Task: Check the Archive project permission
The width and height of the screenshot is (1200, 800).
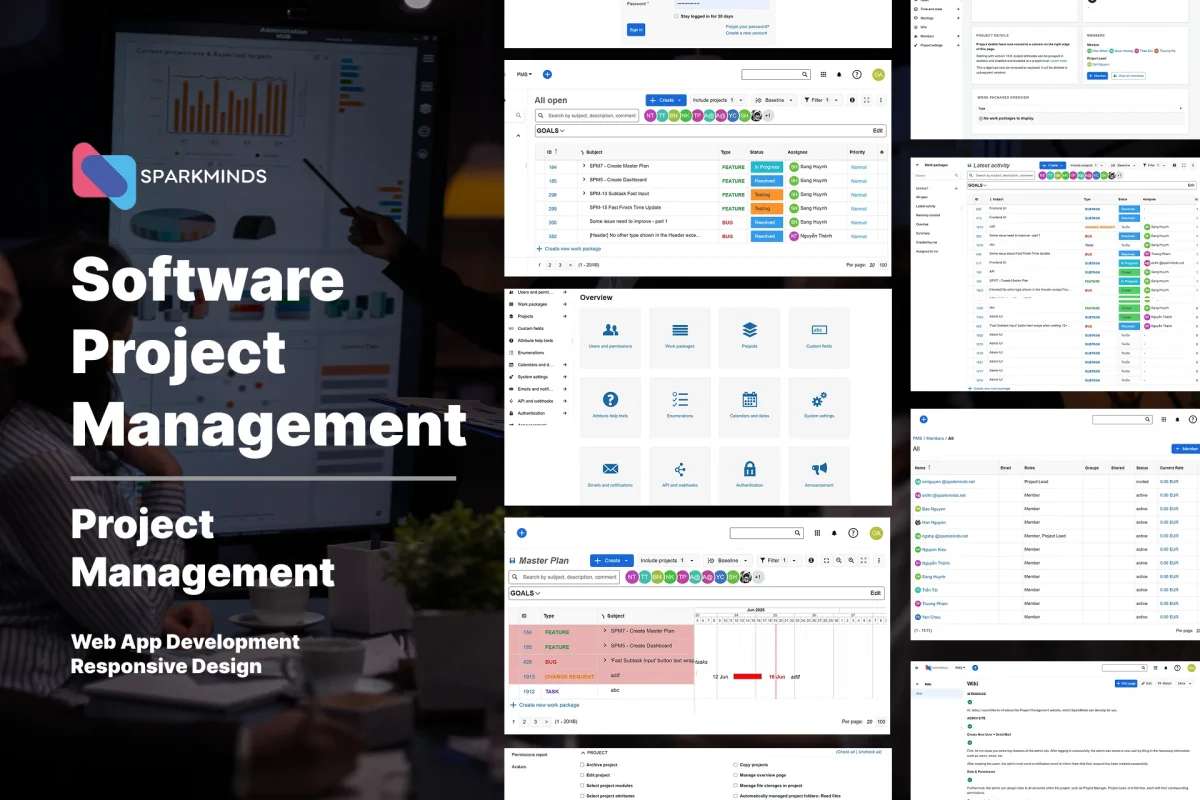Action: [581, 765]
